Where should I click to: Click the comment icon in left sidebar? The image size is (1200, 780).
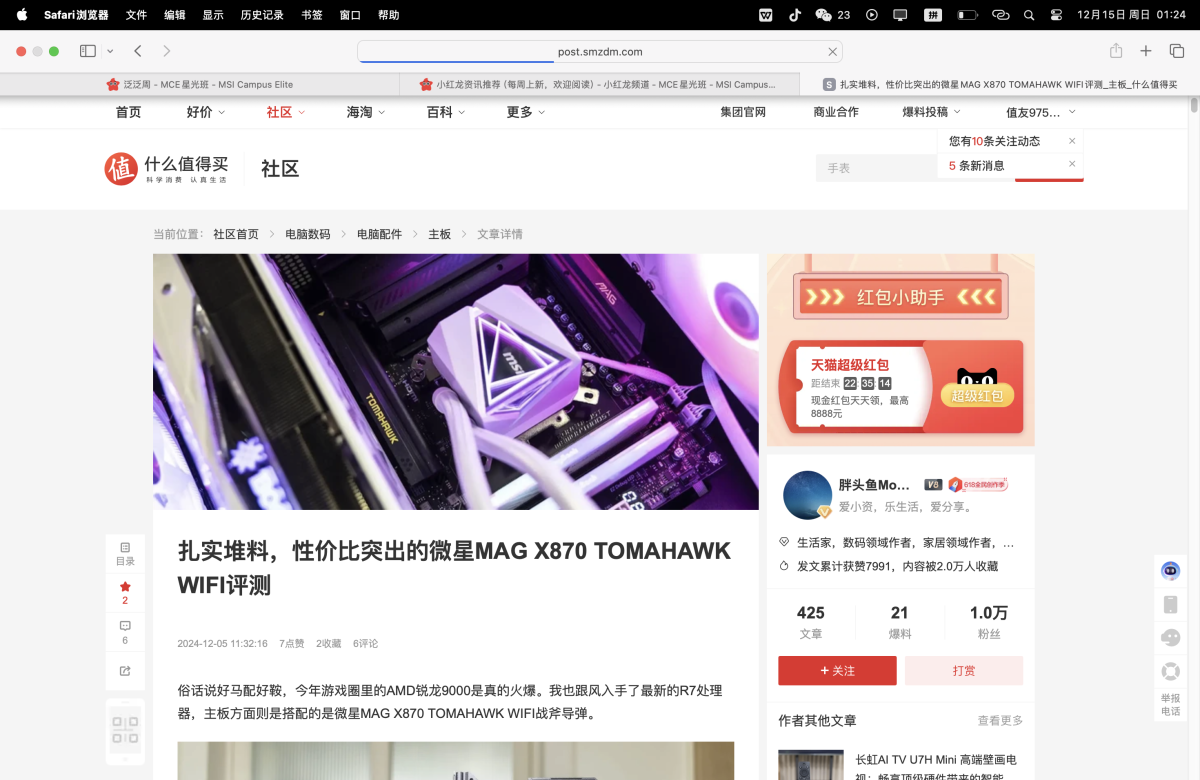[125, 625]
